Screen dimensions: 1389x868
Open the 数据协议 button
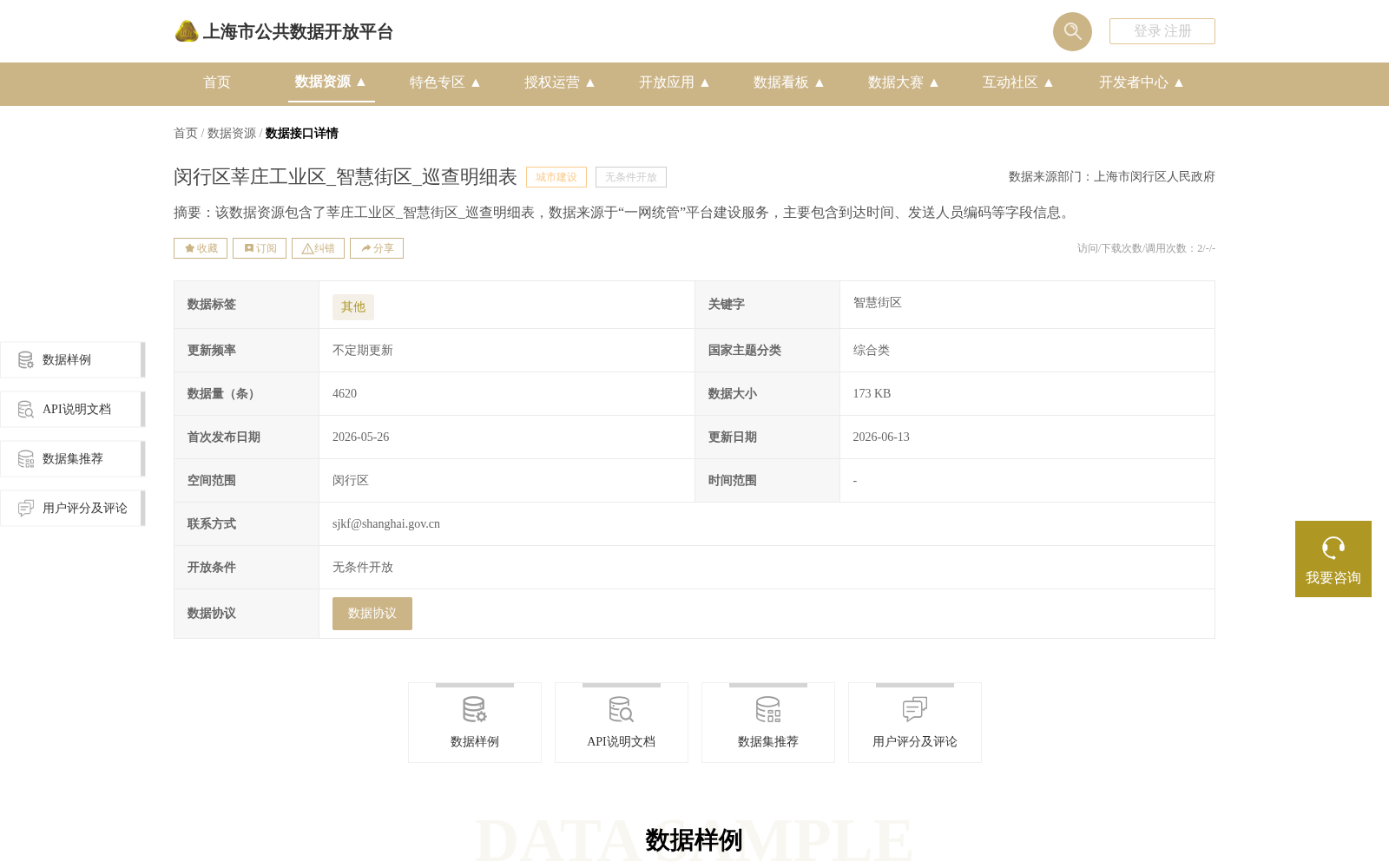[x=372, y=614]
